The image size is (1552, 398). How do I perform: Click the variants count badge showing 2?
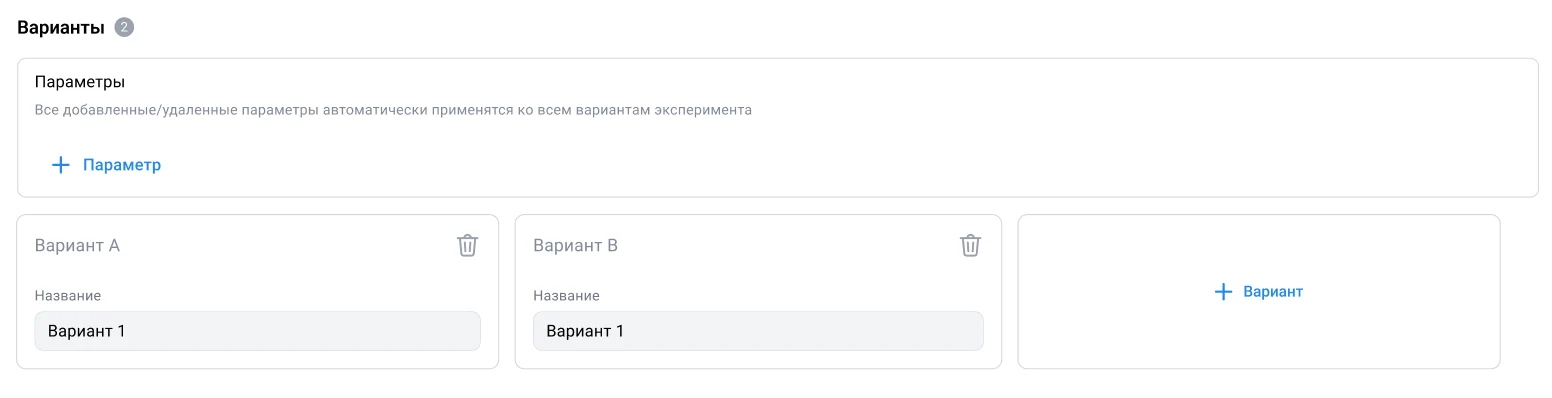[124, 28]
